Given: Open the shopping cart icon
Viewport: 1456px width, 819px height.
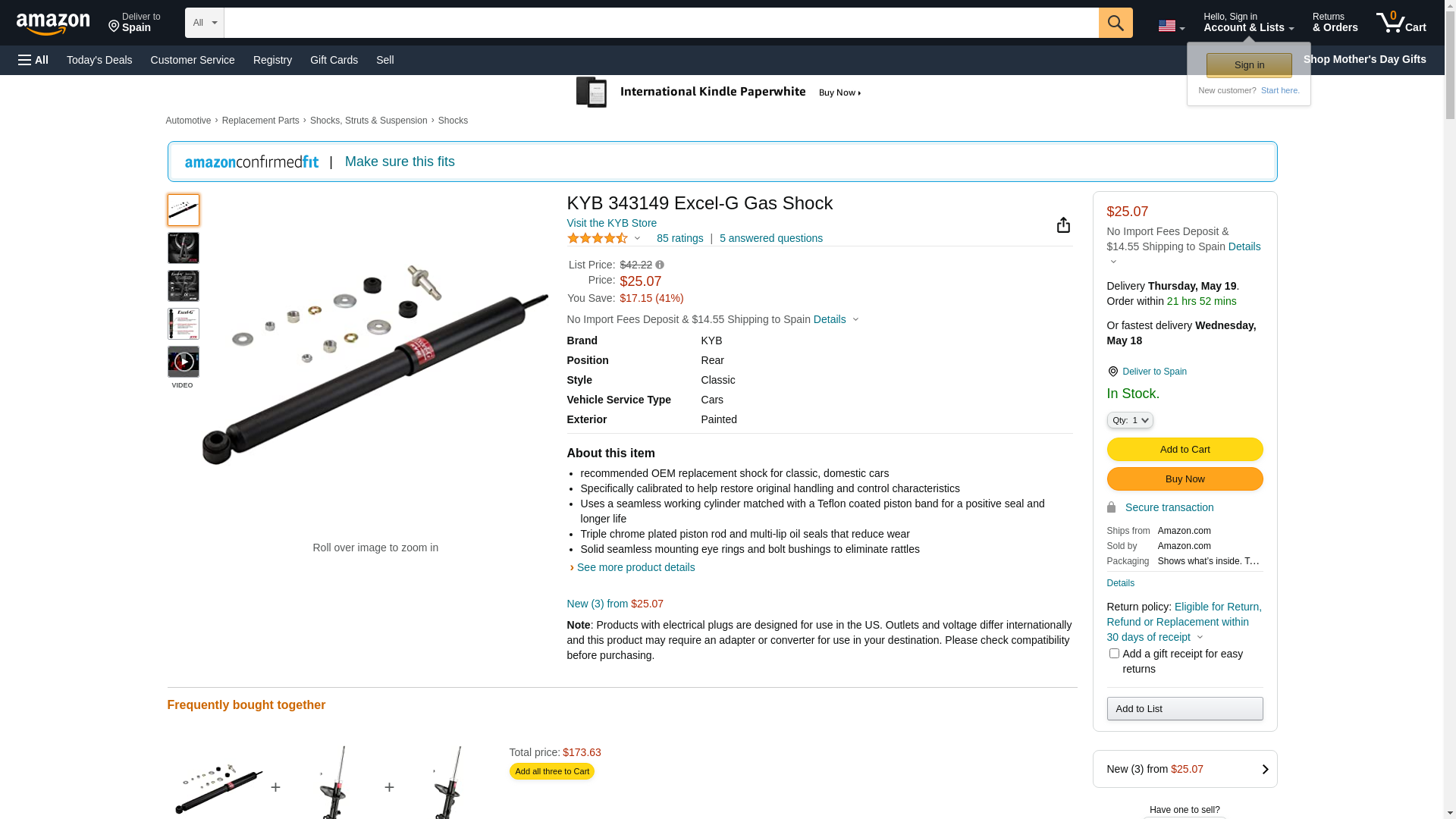Looking at the screenshot, I should pos(1401,23).
